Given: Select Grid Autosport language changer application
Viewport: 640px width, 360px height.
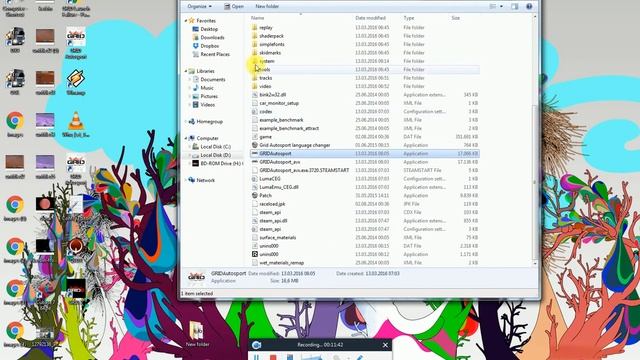Looking at the screenshot, I should 364,145.
